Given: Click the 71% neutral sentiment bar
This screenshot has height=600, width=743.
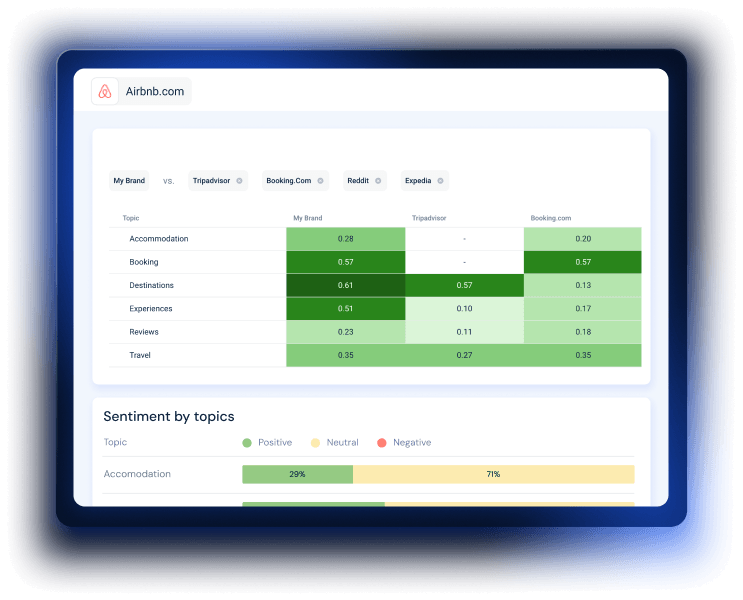Looking at the screenshot, I should (x=494, y=474).
